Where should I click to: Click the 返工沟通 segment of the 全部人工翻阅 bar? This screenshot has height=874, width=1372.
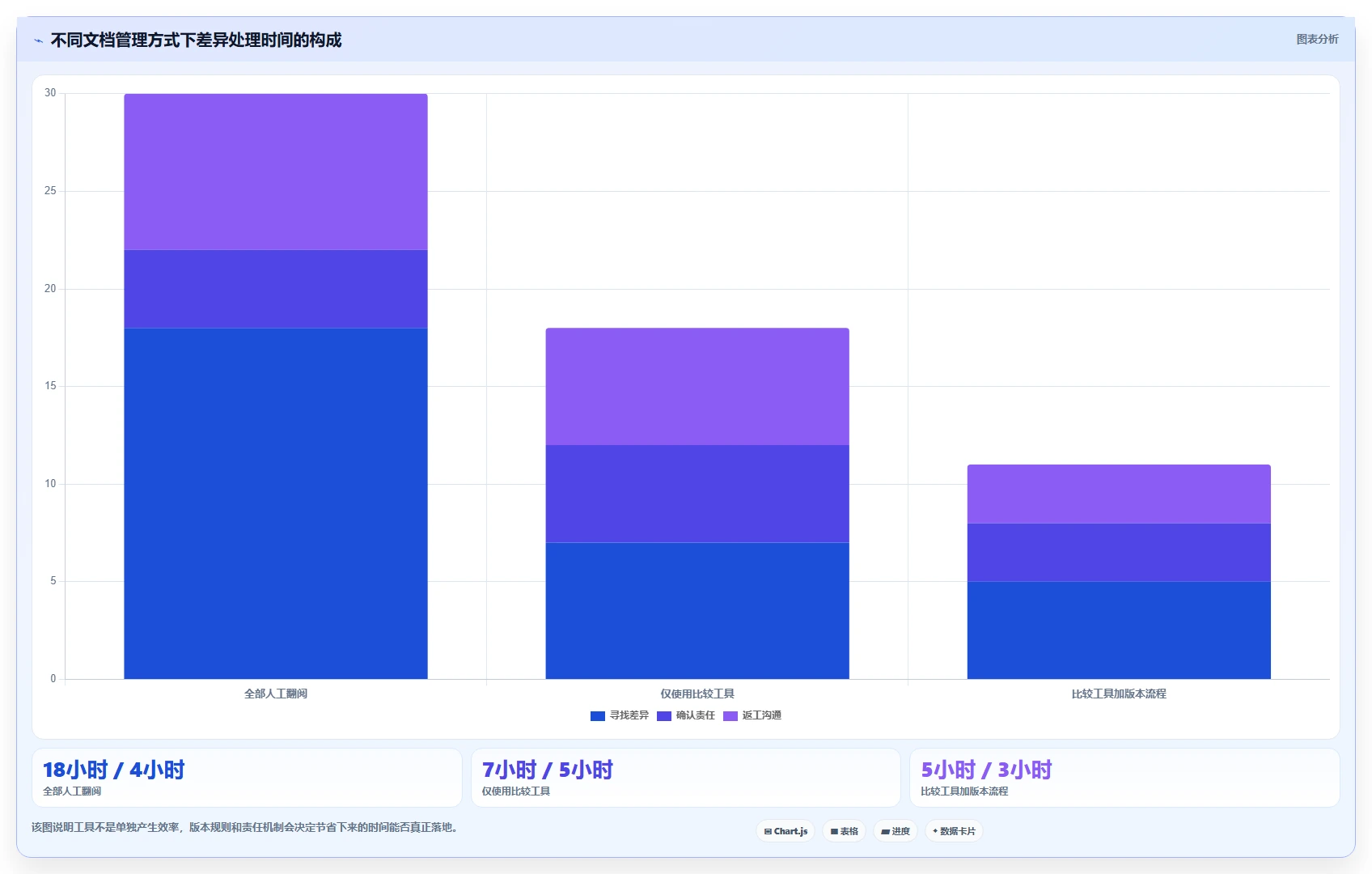click(276, 172)
